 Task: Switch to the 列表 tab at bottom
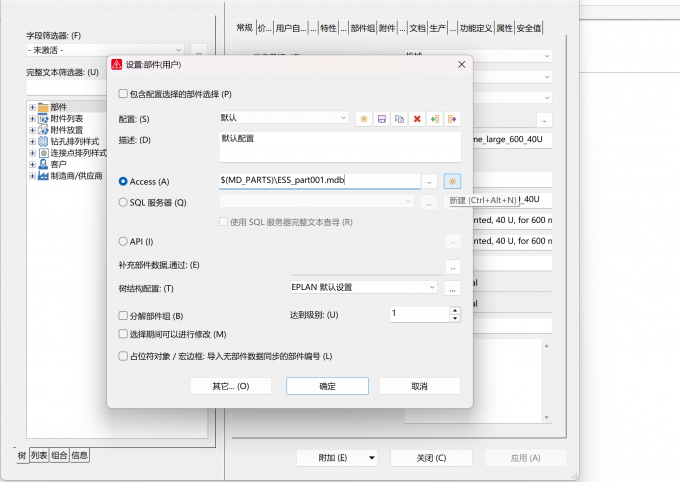click(39, 456)
